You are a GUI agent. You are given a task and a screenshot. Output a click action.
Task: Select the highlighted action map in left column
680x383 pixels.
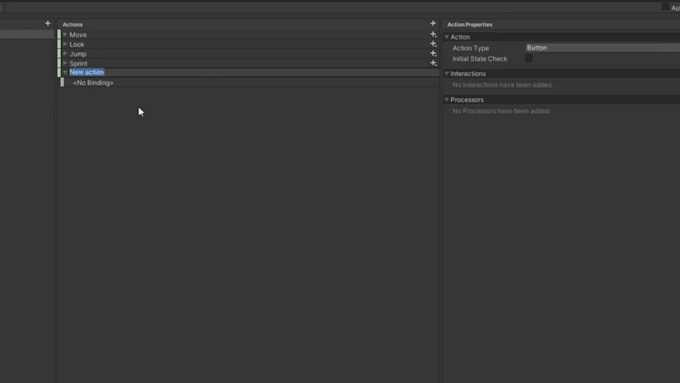point(27,34)
